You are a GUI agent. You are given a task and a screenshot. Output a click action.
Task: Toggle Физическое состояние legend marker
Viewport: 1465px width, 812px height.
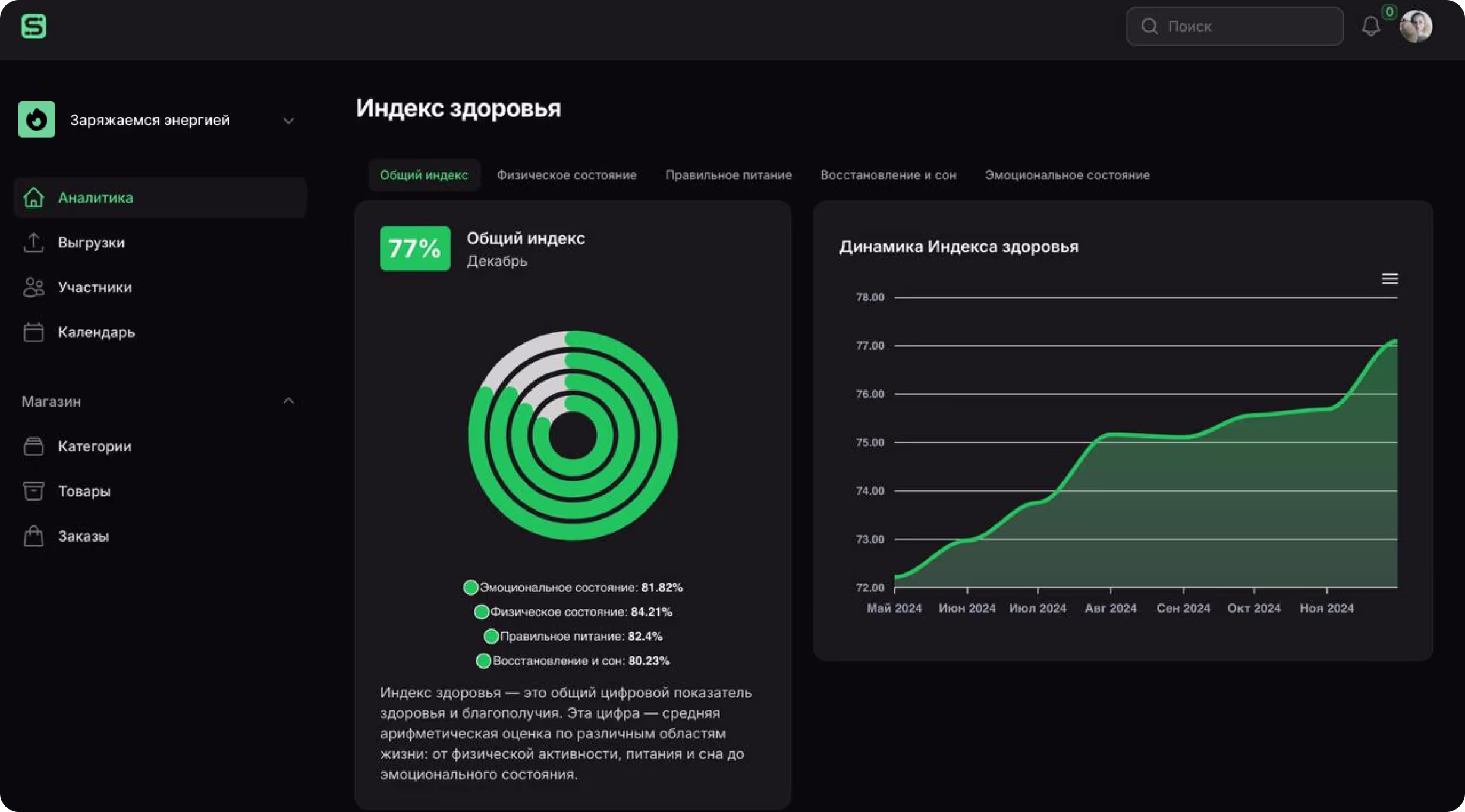481,612
